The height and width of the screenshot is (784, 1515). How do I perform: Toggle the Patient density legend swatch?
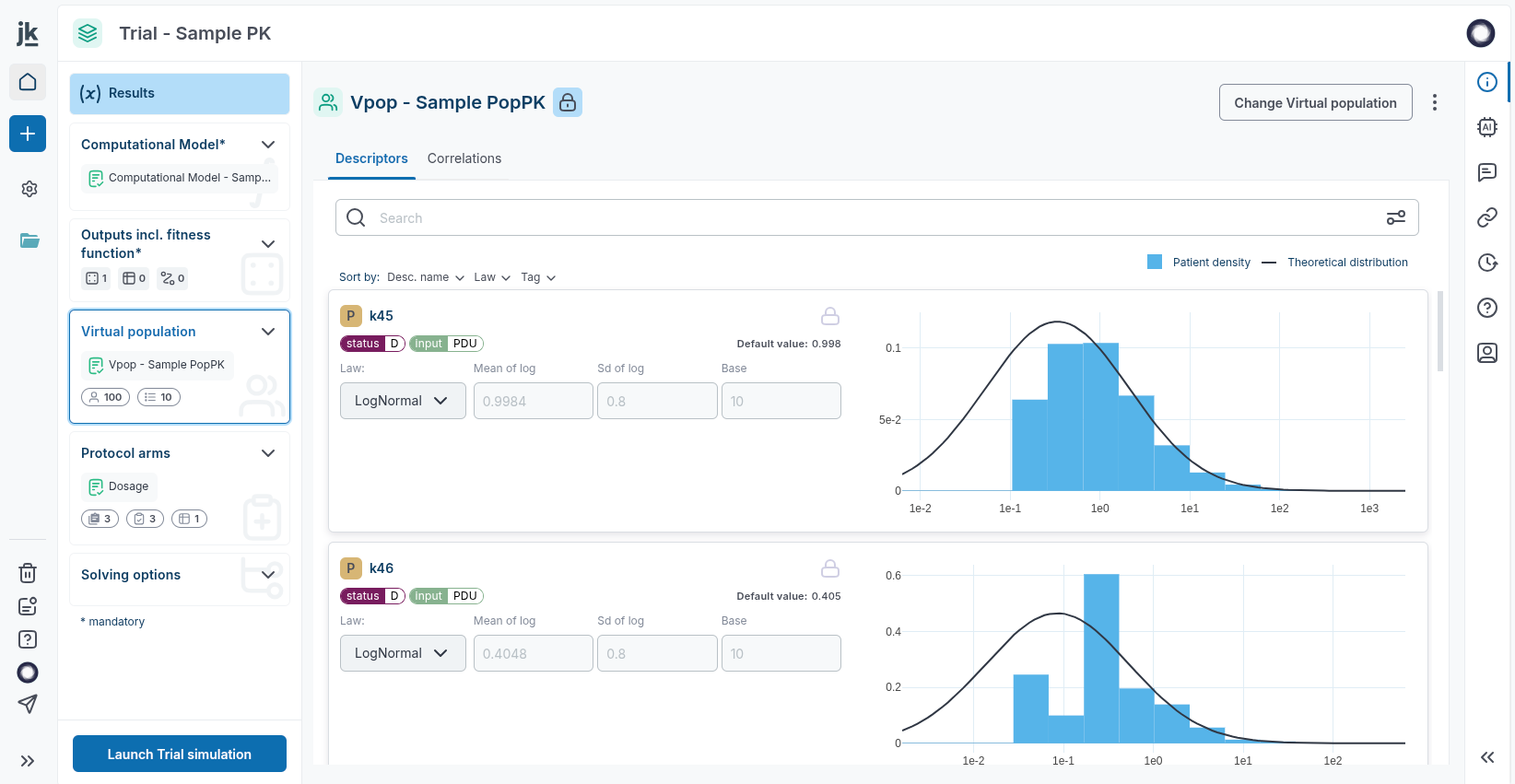pyautogui.click(x=1154, y=263)
